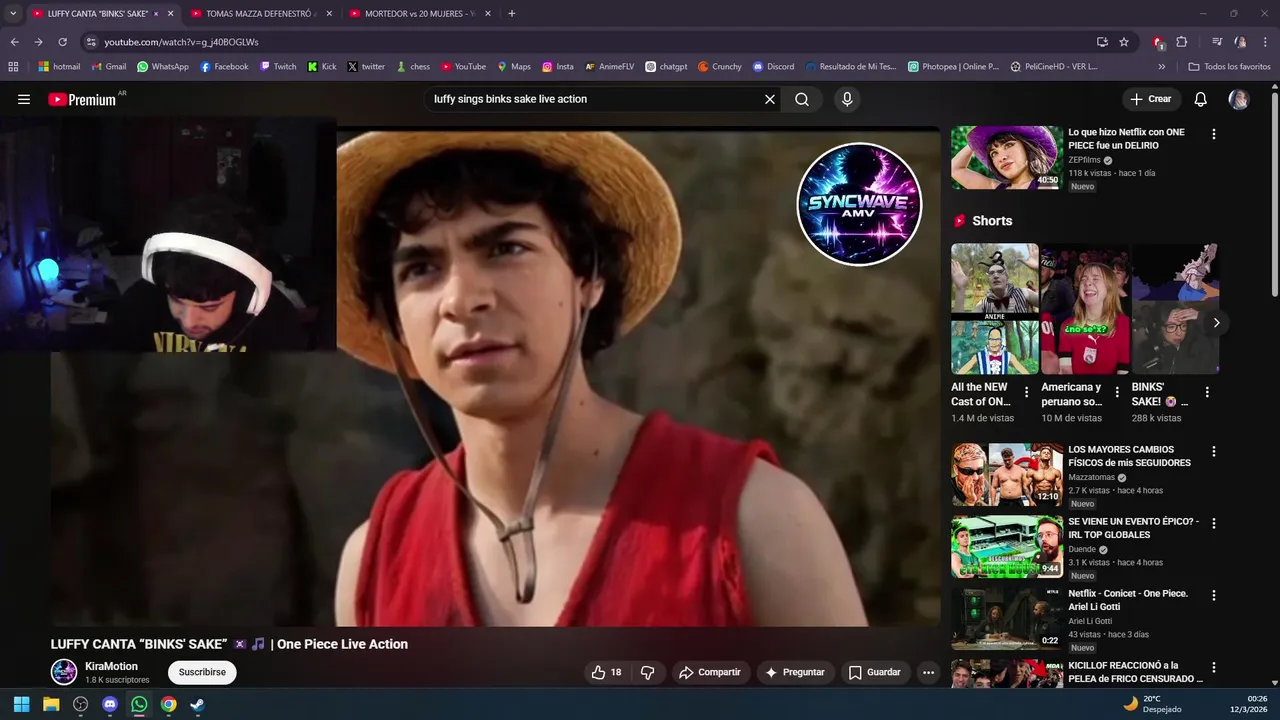Open IRL TOP GLOBALES video thumbnail

pyautogui.click(x=1006, y=547)
